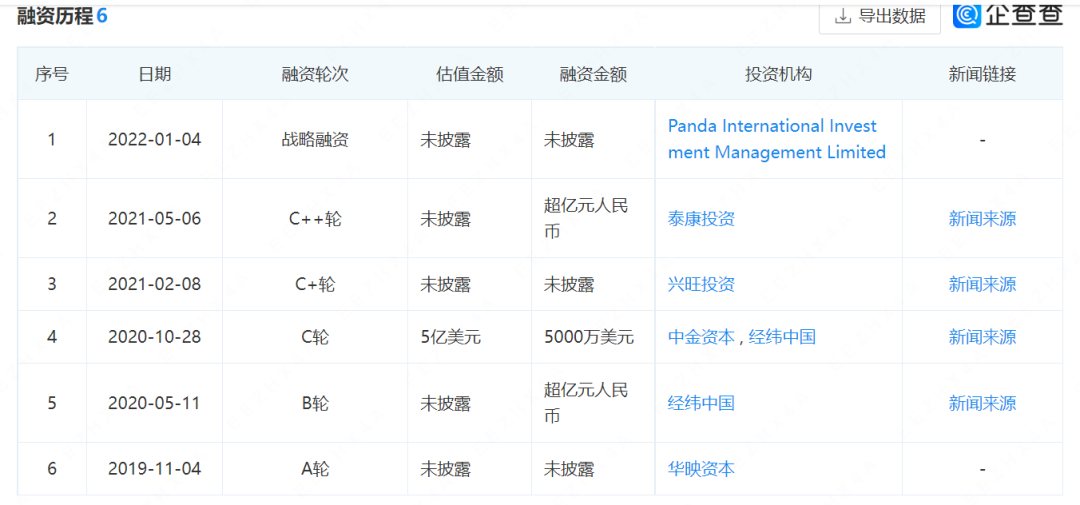Select the date 2020-05-11 cell
The height and width of the screenshot is (505, 1080).
click(x=154, y=403)
